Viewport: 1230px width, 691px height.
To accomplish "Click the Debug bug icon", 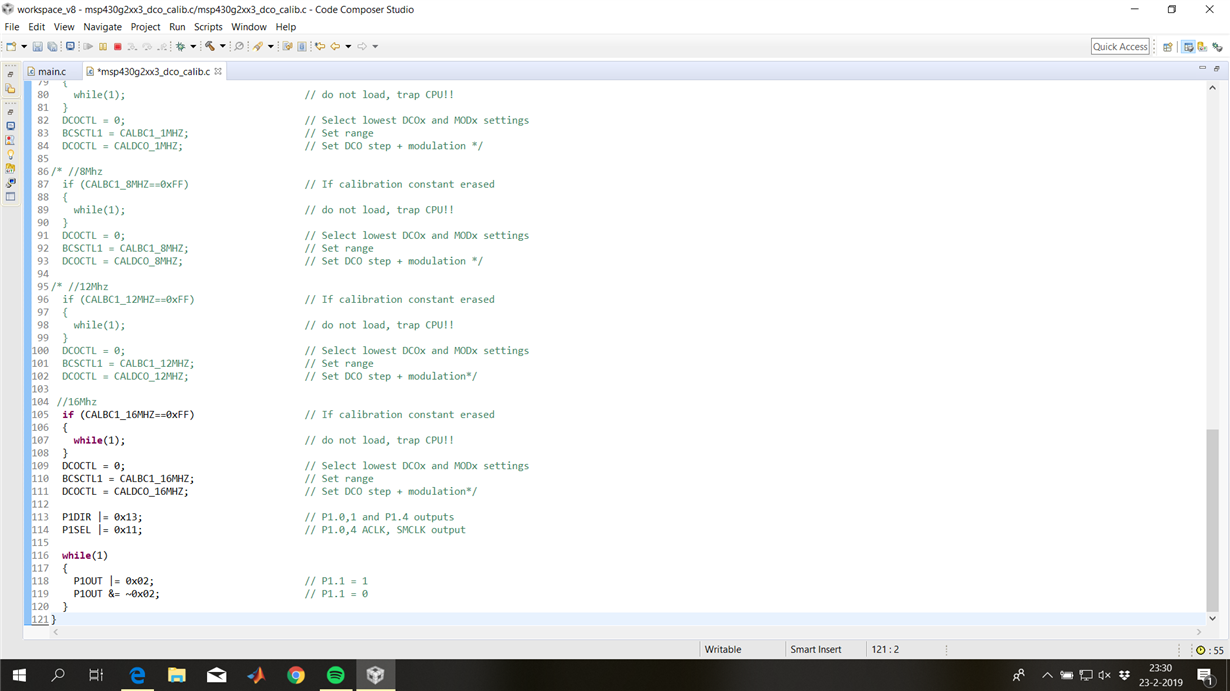I will (x=180, y=46).
